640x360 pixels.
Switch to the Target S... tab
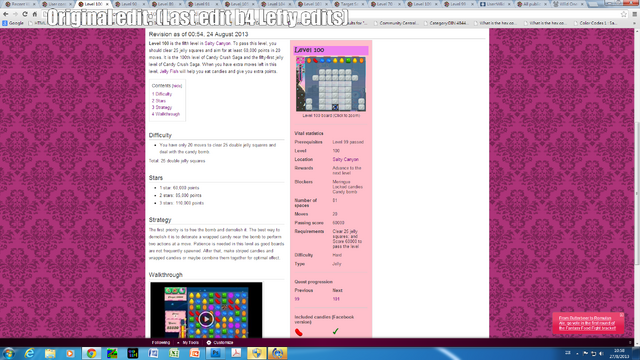click(x=348, y=4)
